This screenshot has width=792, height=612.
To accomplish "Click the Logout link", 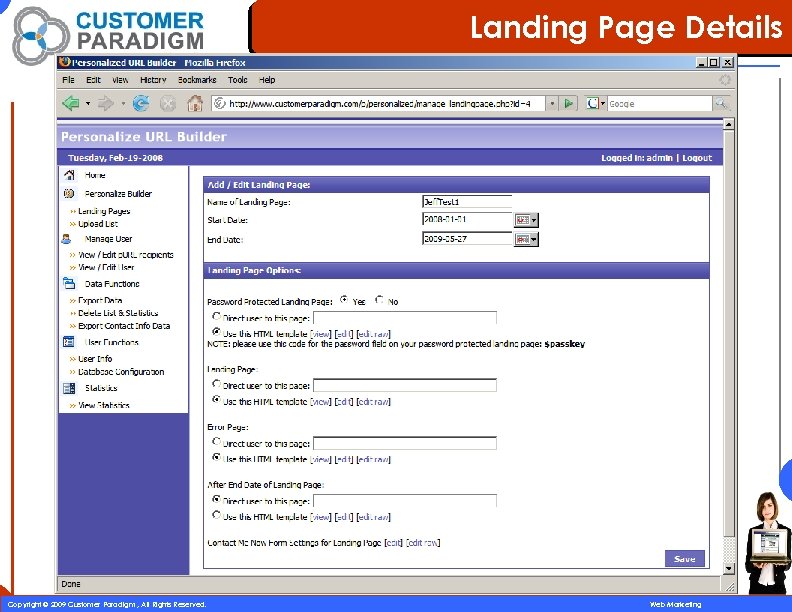I will [x=697, y=158].
